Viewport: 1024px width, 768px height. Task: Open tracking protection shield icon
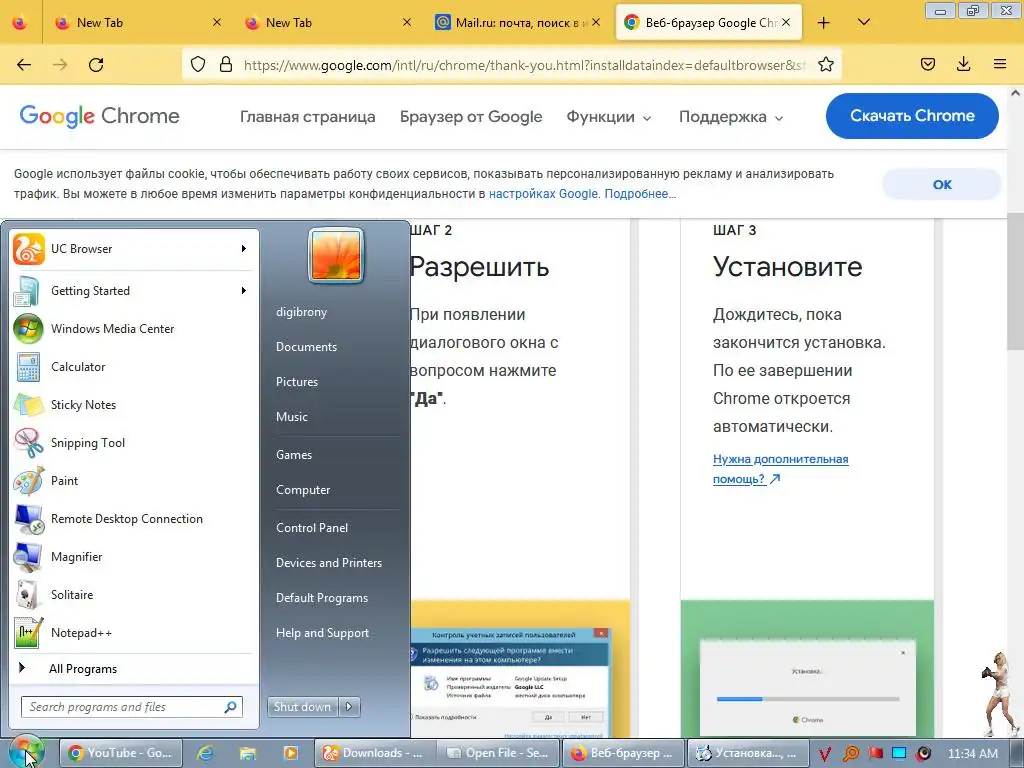tap(198, 64)
